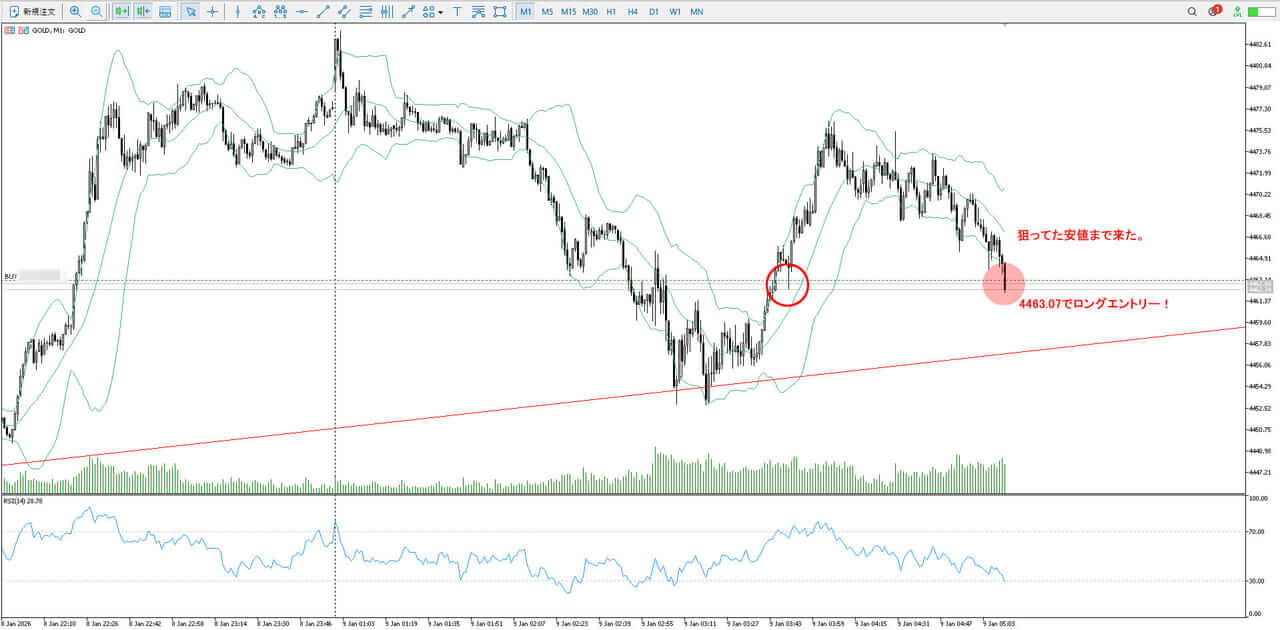This screenshot has height=630, width=1280.
Task: Open the search magnifier icon
Action: pyautogui.click(x=1191, y=12)
